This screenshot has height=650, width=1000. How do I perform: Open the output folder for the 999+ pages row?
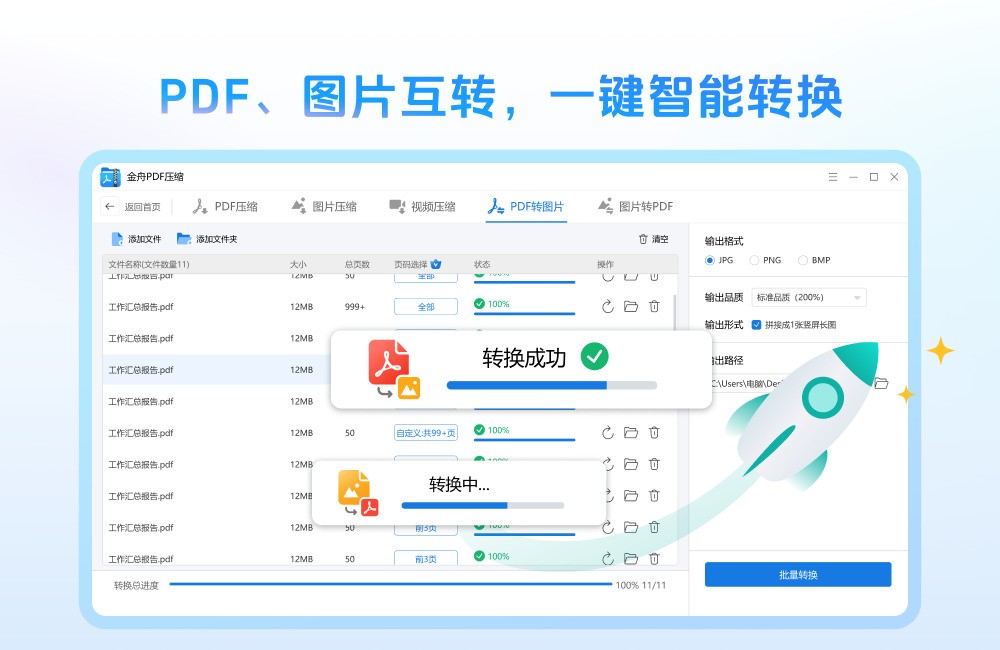pos(631,306)
